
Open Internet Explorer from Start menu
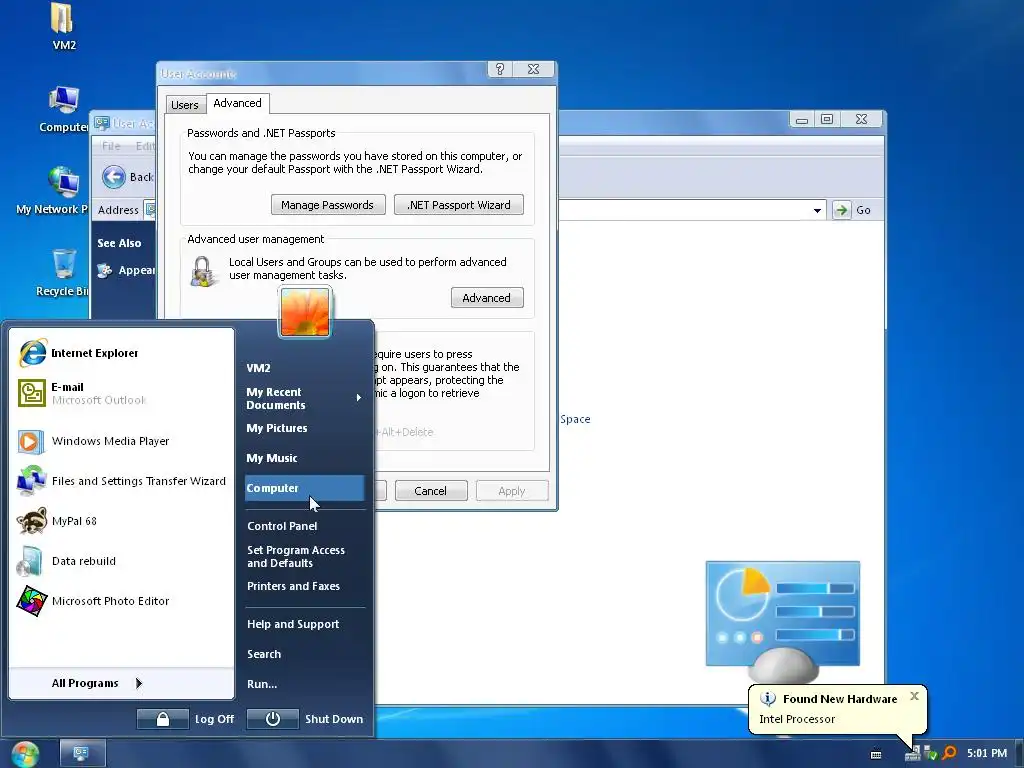[122, 353]
